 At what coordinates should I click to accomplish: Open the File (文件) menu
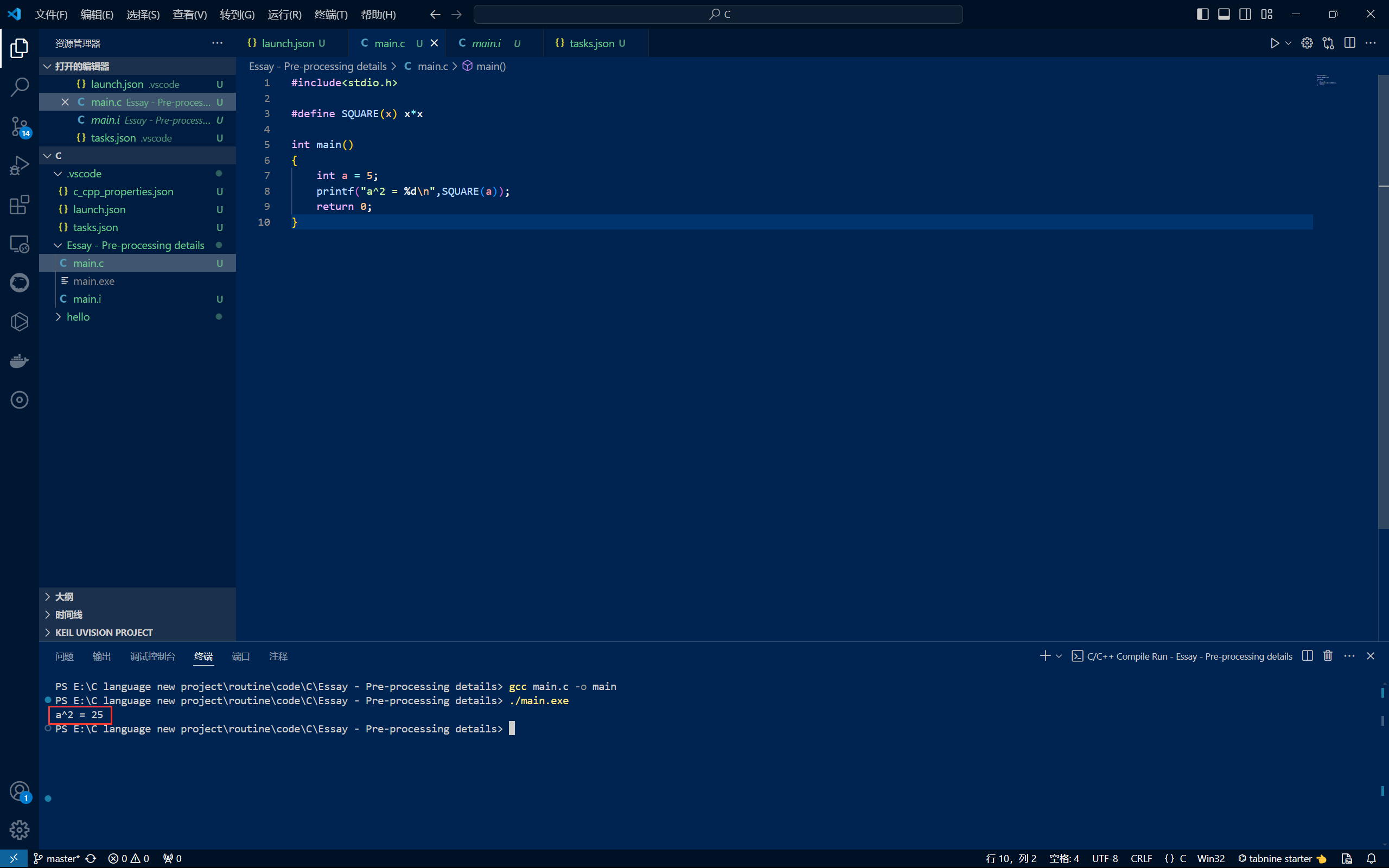tap(51, 14)
